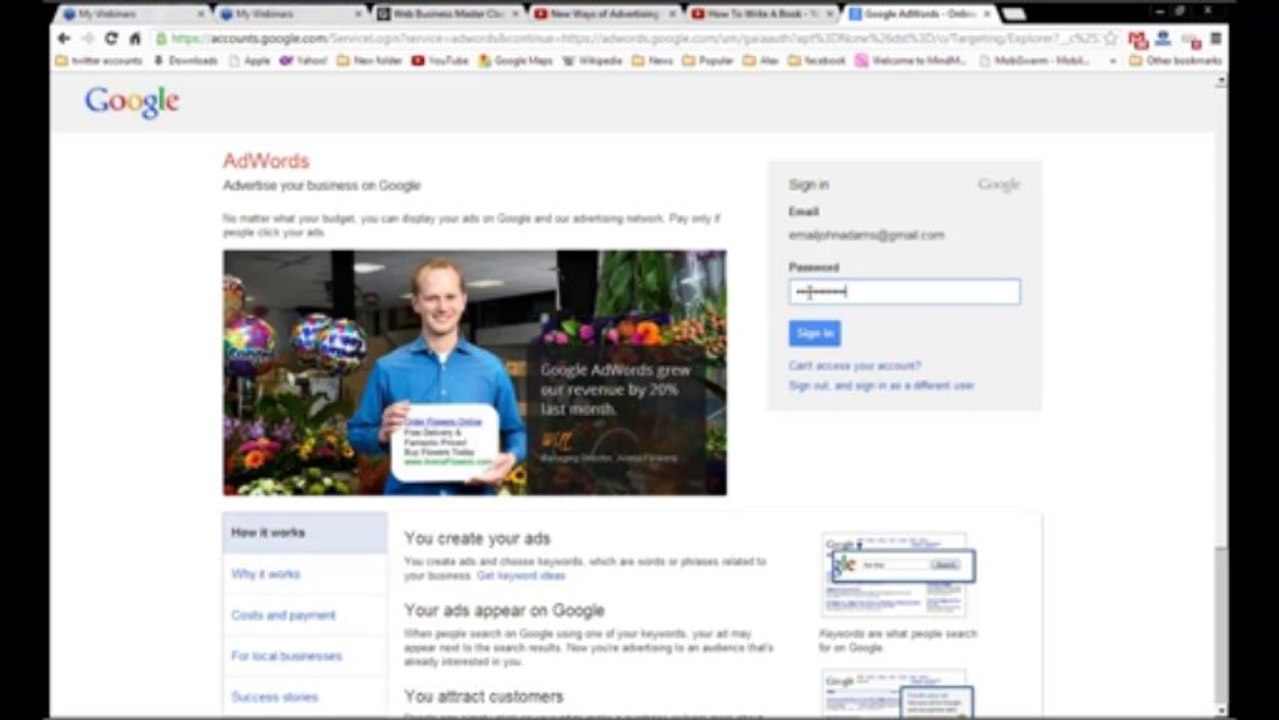1279x720 pixels.
Task: Click the florist AdWords promo image
Action: pyautogui.click(x=475, y=372)
